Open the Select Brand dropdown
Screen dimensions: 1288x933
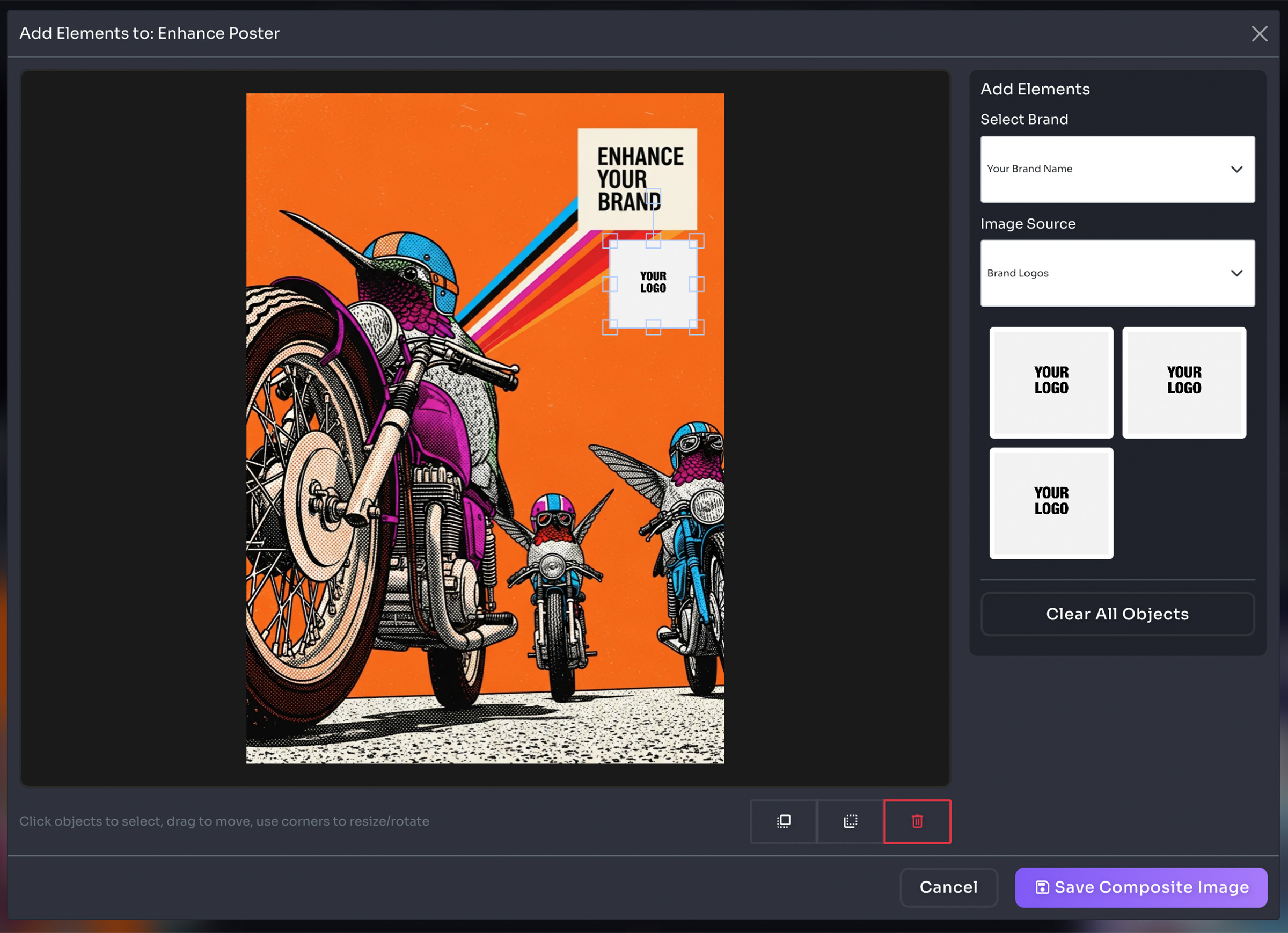pos(1117,169)
